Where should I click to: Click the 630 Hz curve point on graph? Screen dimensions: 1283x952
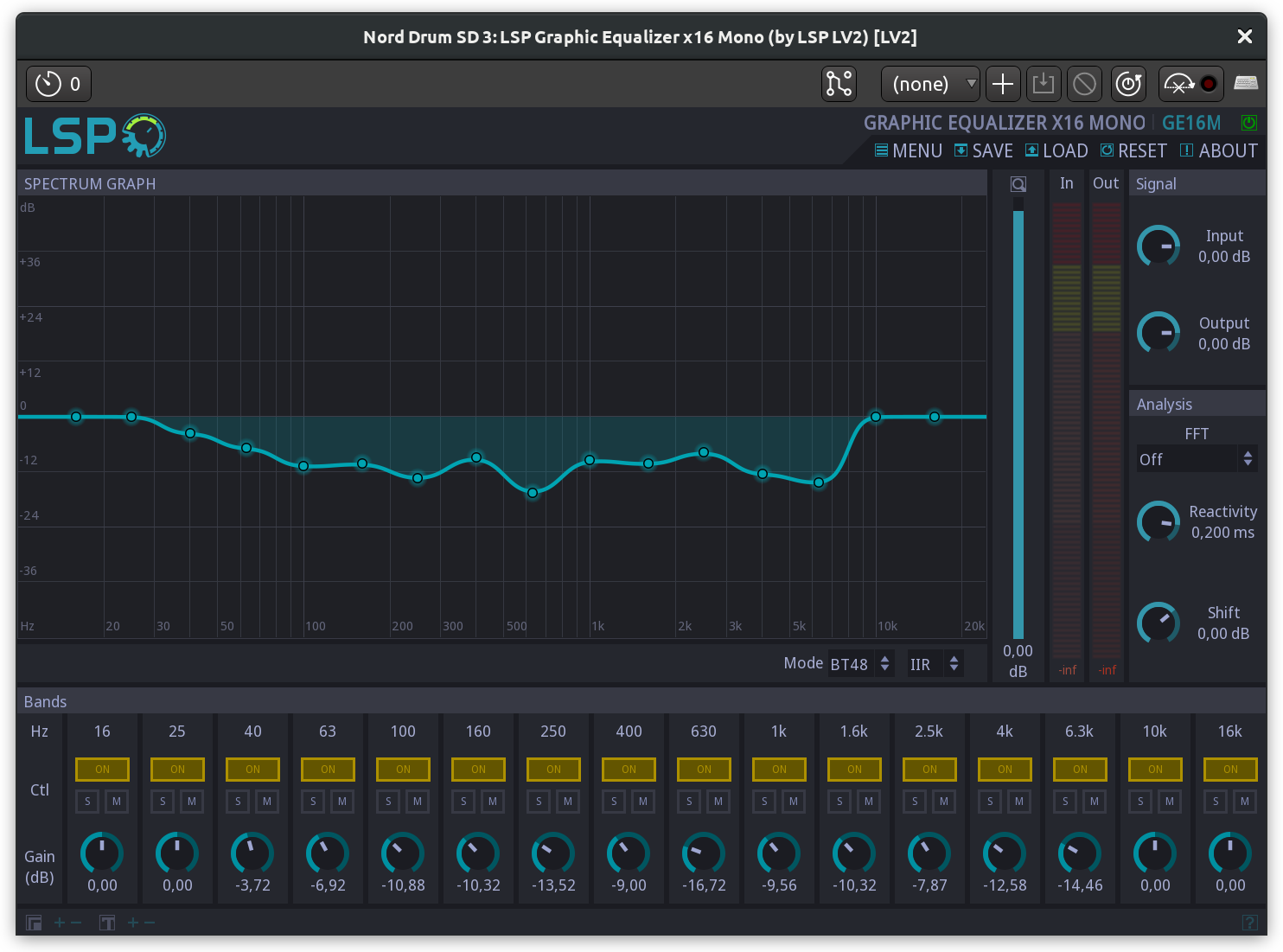(x=533, y=493)
